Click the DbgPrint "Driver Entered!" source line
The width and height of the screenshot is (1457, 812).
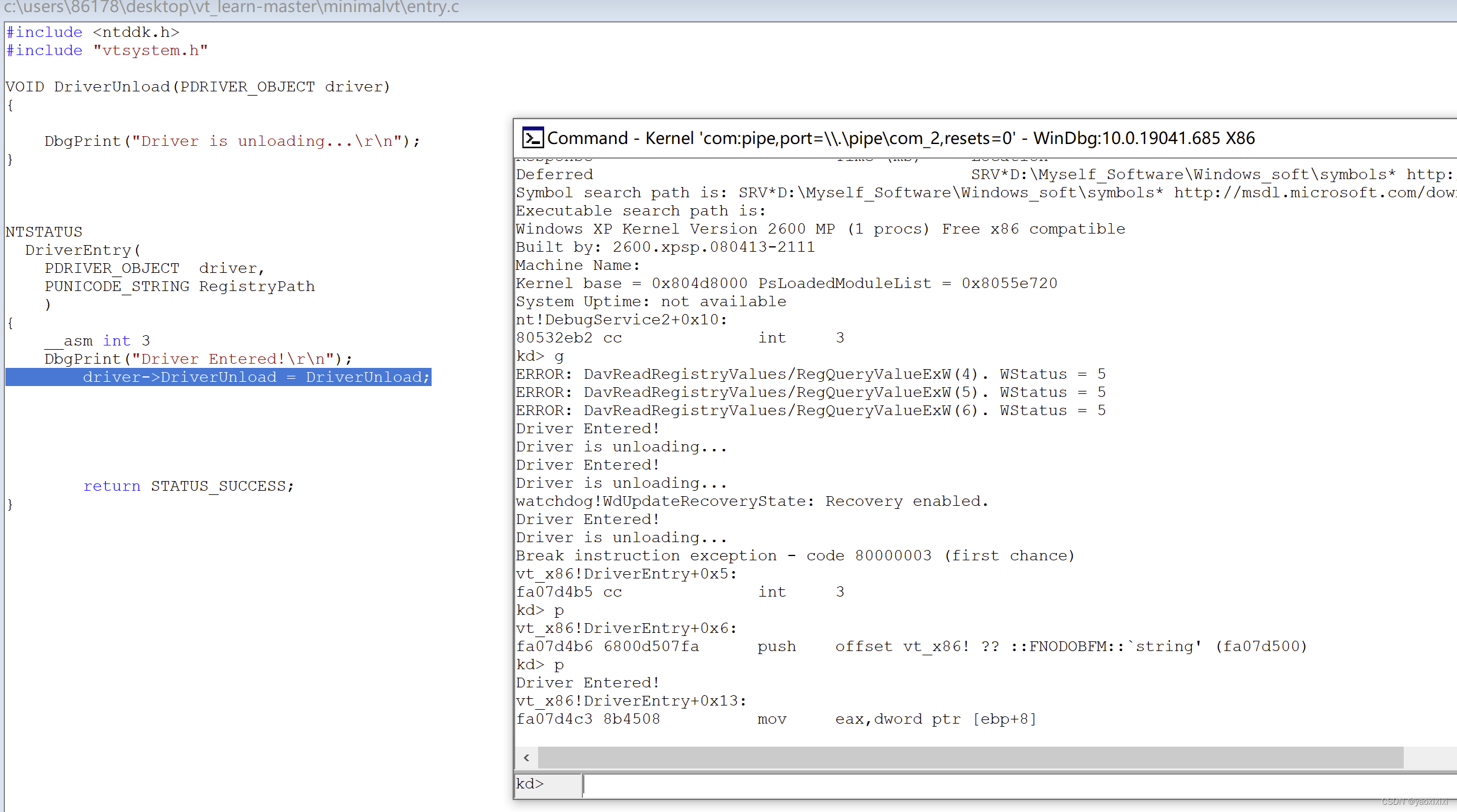coord(197,359)
